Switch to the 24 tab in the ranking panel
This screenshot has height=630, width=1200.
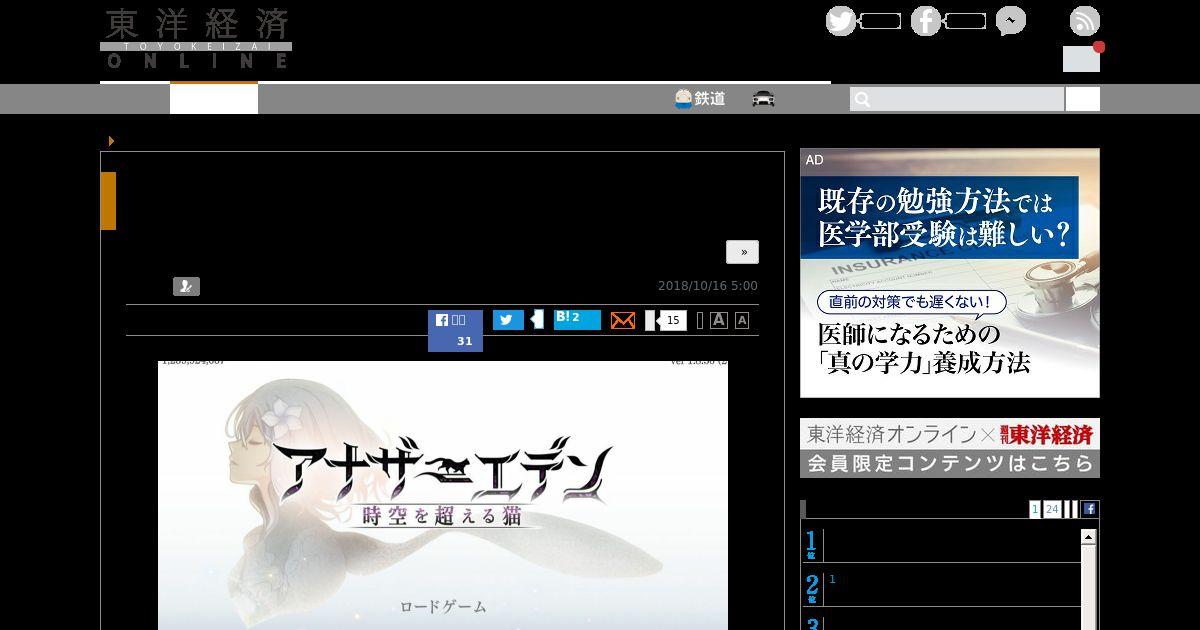point(1052,509)
